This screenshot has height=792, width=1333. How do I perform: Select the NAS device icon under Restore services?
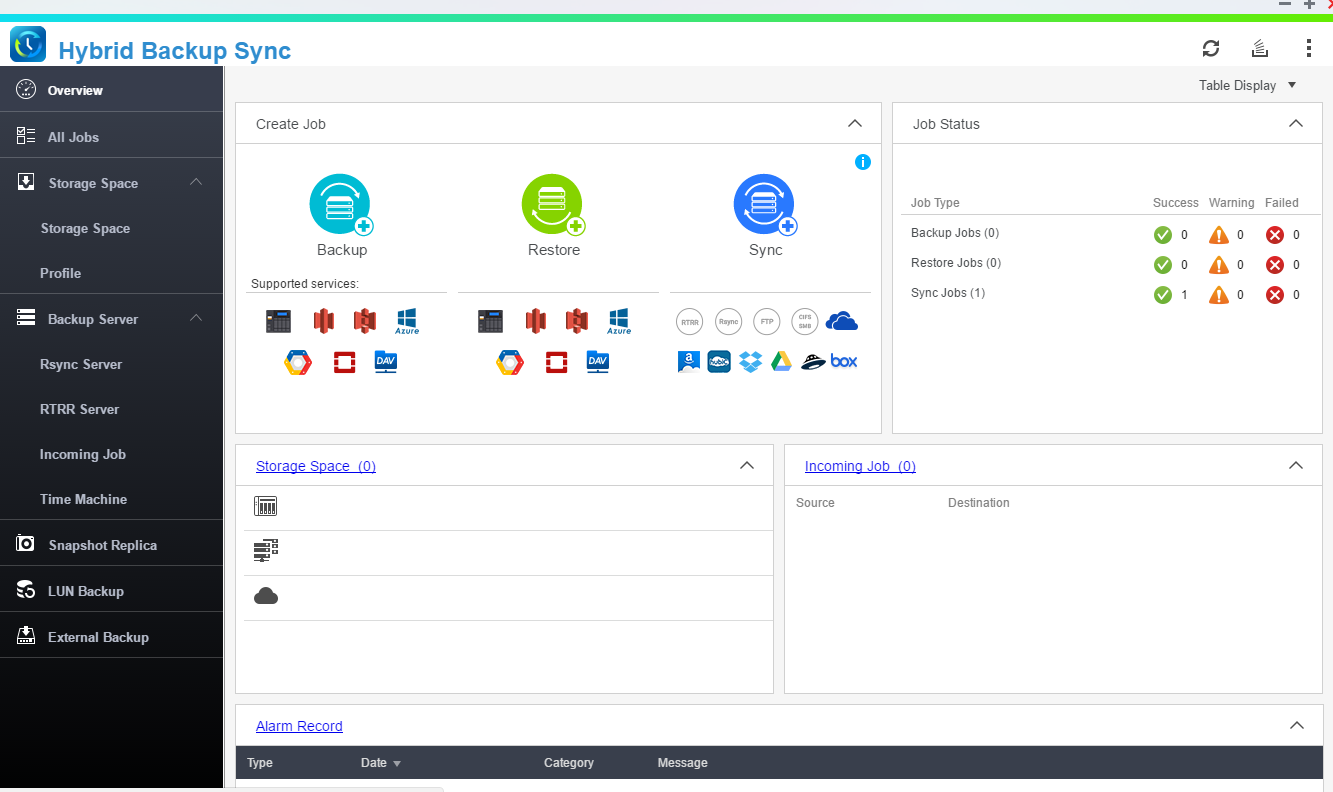(x=490, y=322)
